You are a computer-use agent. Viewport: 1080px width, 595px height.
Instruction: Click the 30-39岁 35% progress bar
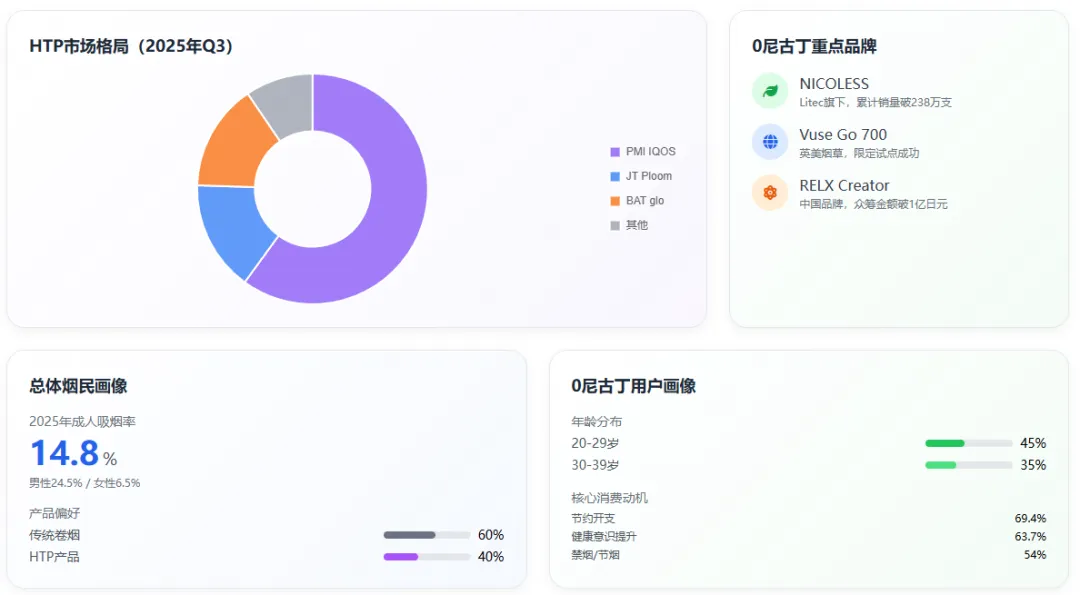(x=968, y=465)
